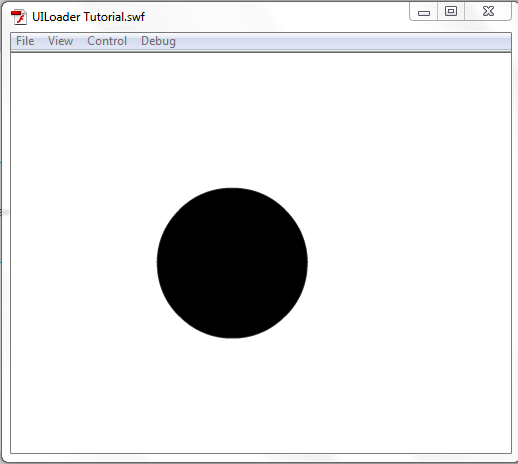The image size is (518, 464).
Task: Click the Flash SWF file icon in title bar
Action: point(19,17)
